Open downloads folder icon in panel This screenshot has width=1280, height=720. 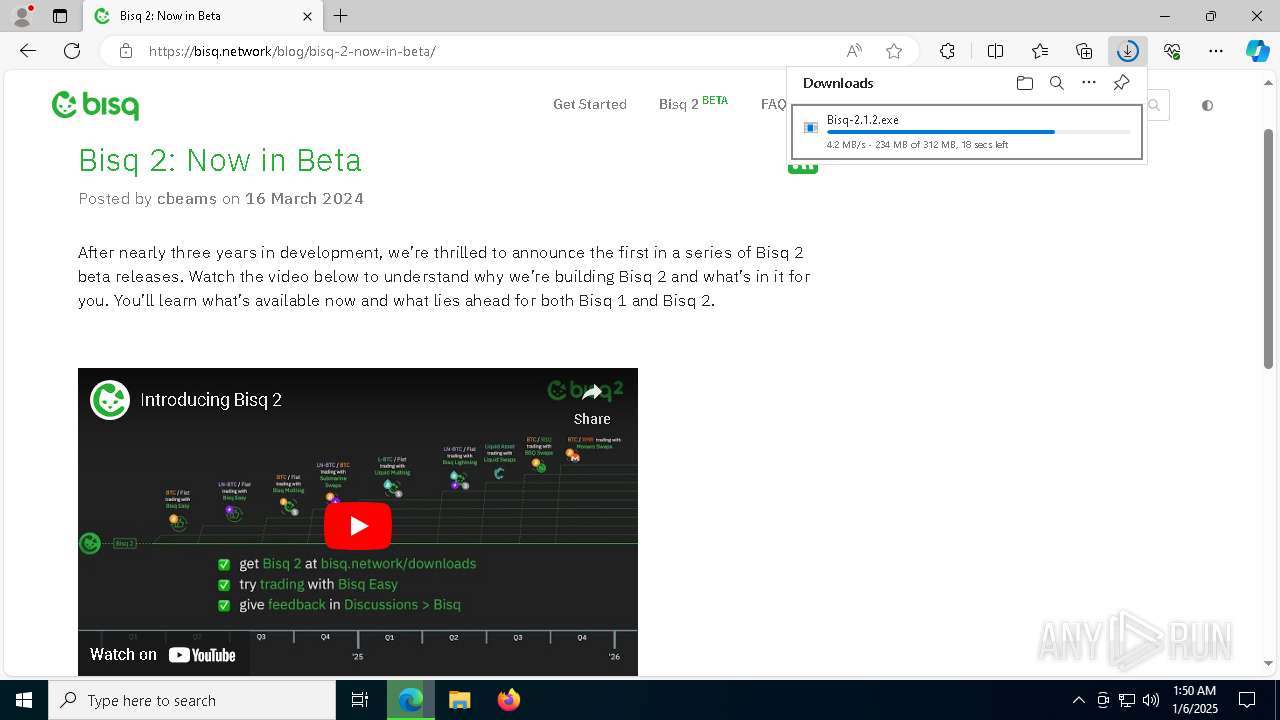(x=1024, y=83)
